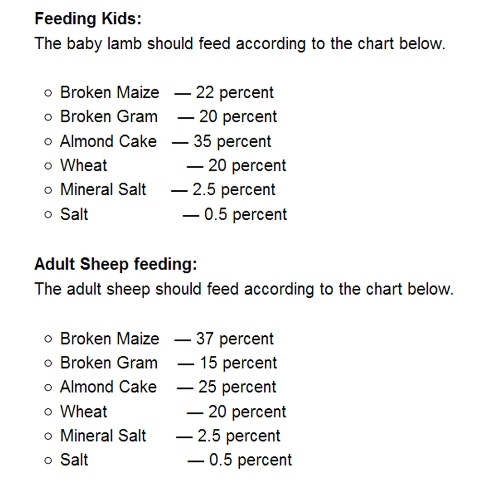Click 'Broken Gram — 15 percent' item
Viewport: 480px width, 481px height.
(168, 363)
